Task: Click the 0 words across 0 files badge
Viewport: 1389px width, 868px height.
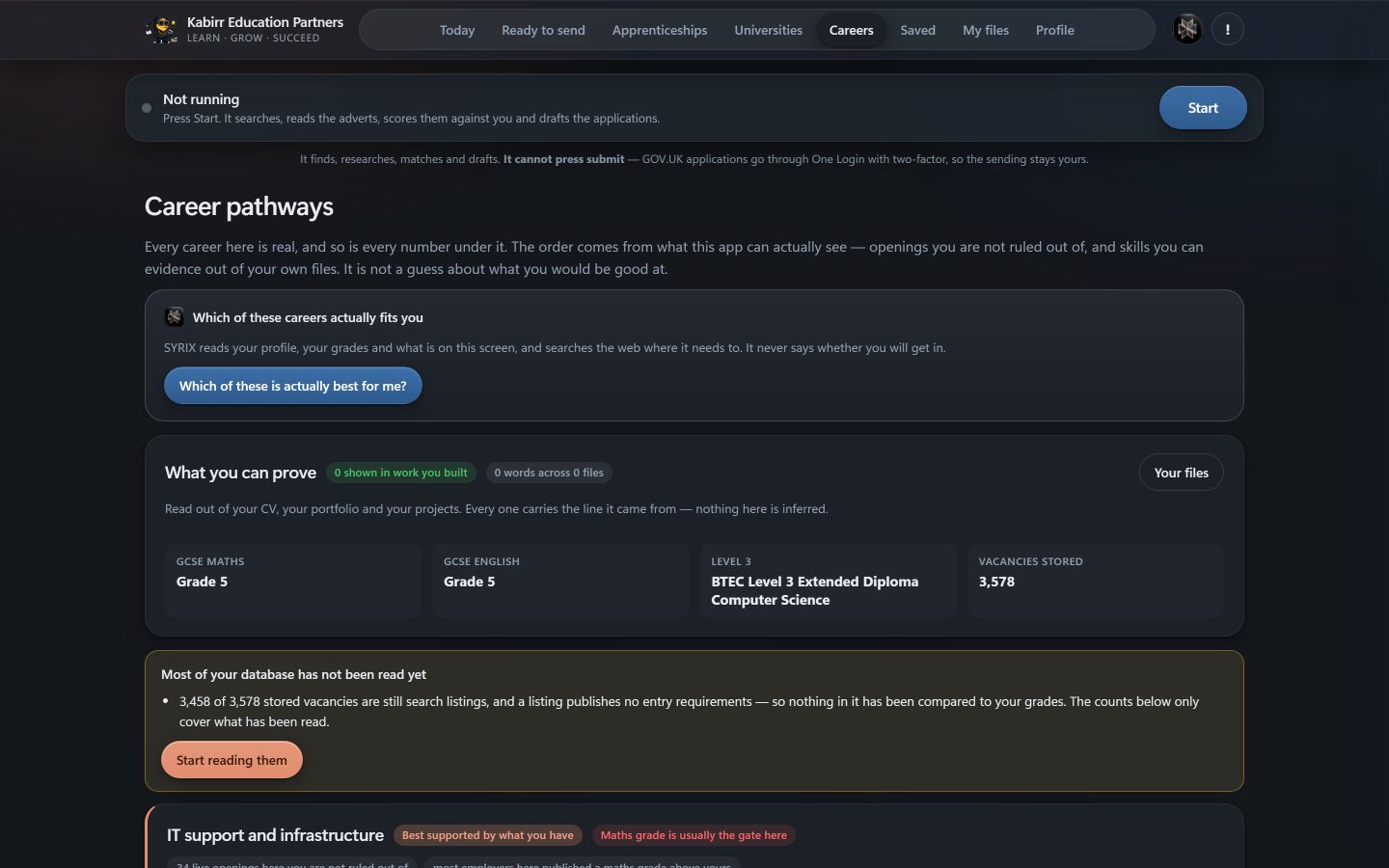Action: pos(549,473)
